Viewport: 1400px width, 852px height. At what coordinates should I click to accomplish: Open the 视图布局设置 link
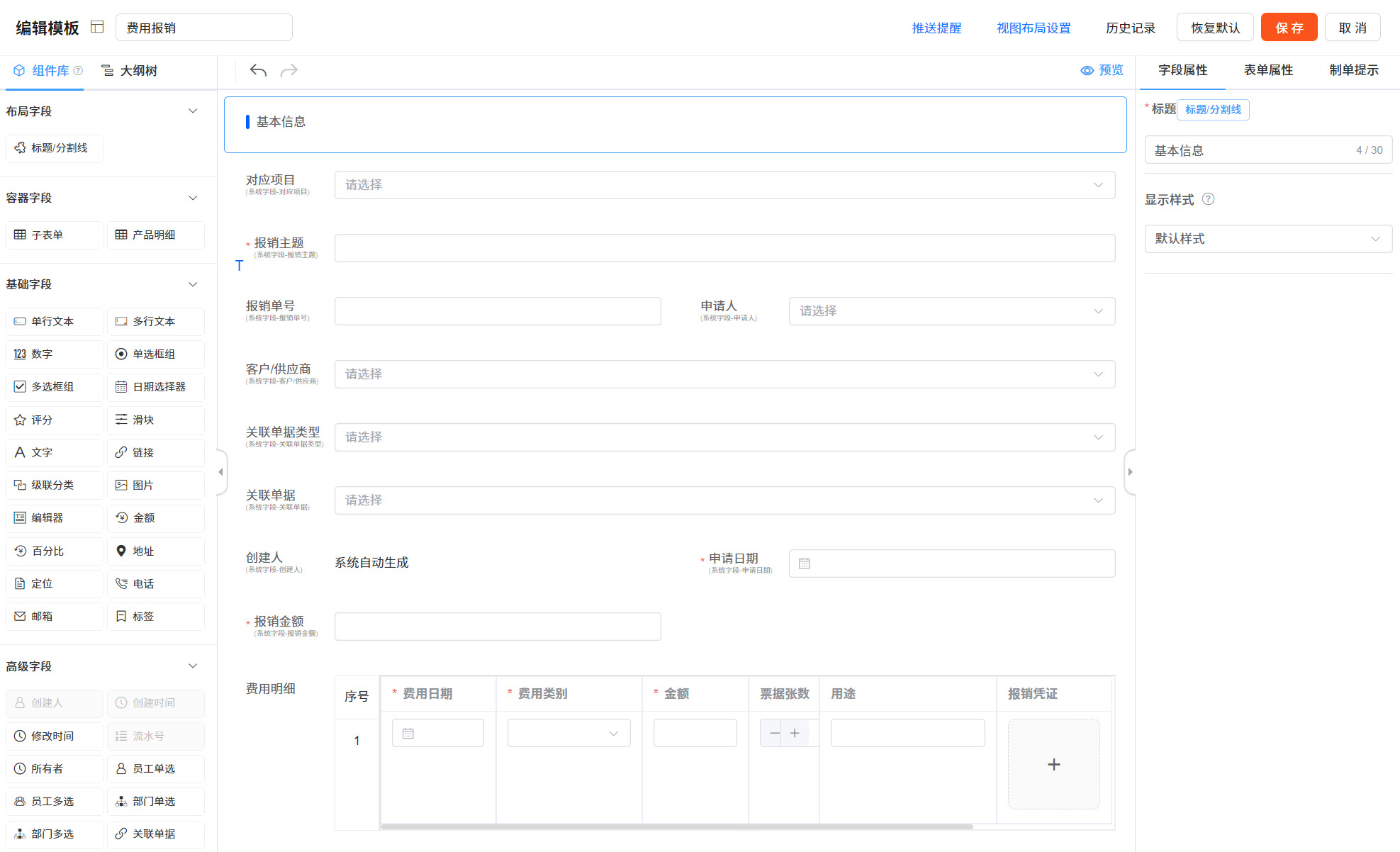click(x=1033, y=28)
